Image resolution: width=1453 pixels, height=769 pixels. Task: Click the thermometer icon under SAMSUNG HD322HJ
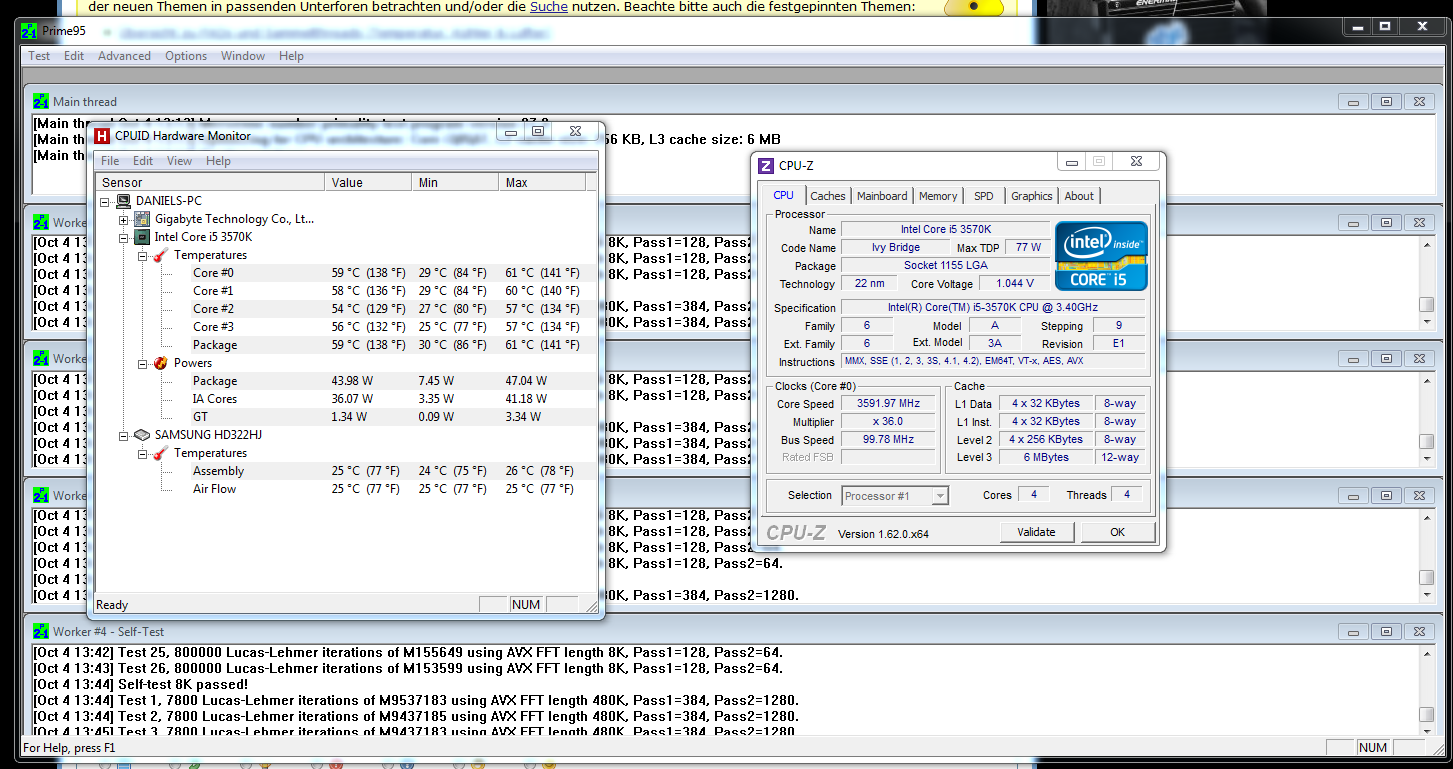[161, 453]
